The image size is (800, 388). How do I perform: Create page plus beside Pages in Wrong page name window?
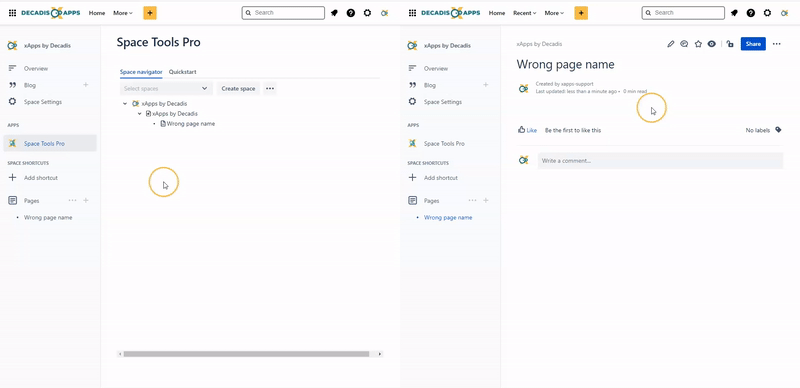coord(486,201)
